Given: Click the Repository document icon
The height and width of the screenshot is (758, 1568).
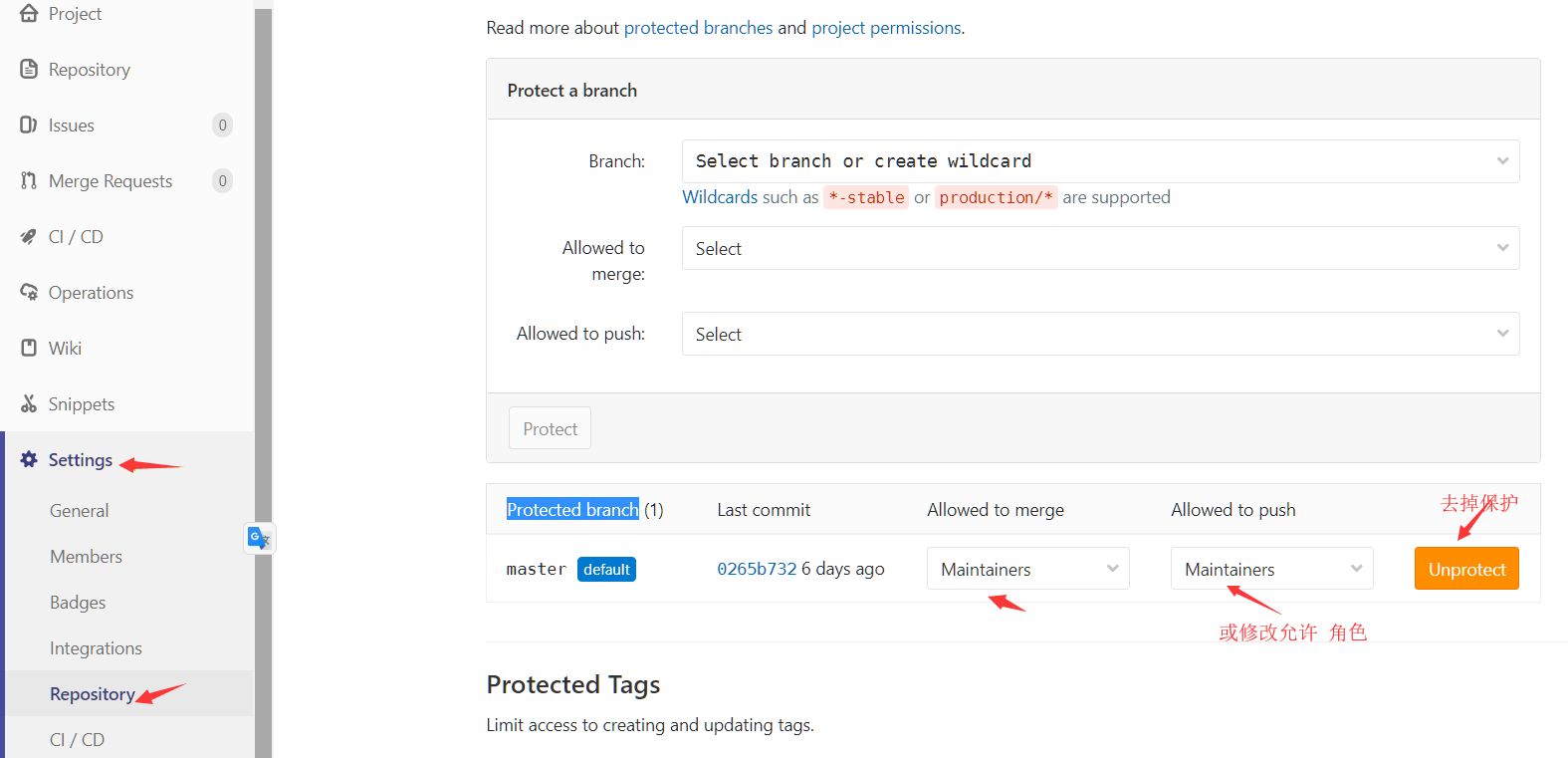Looking at the screenshot, I should point(29,69).
